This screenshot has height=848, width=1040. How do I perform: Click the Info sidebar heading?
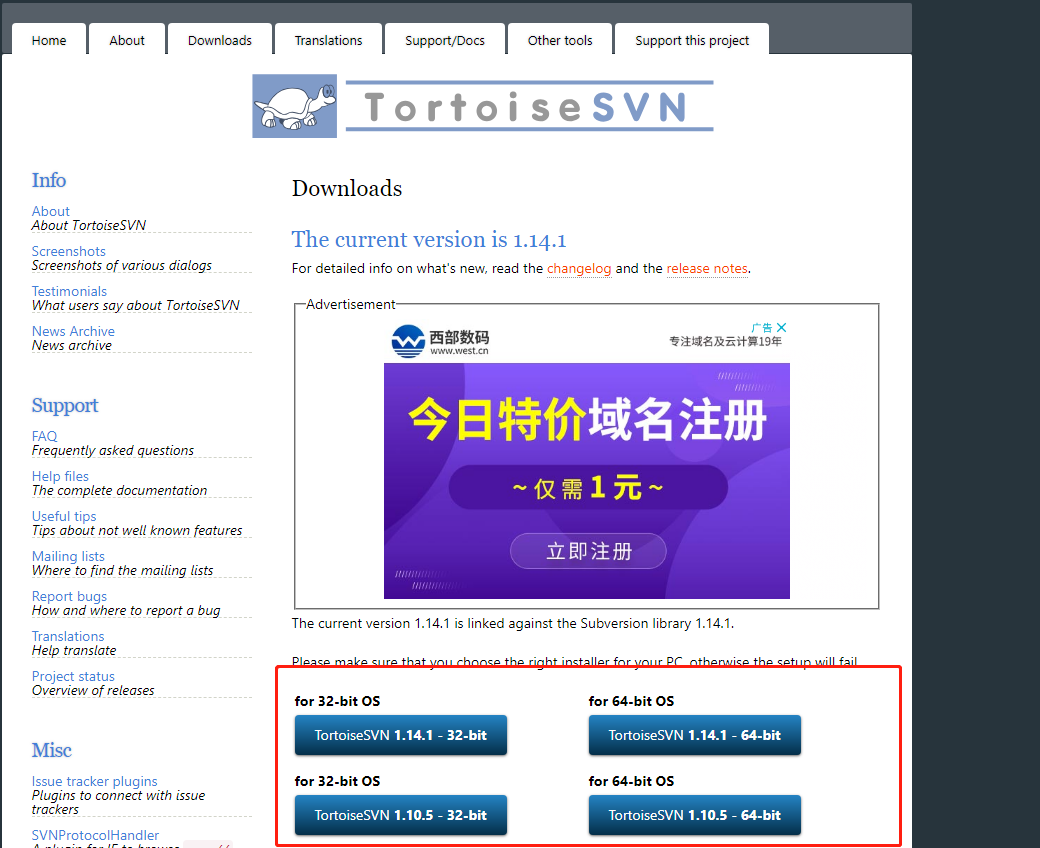tap(48, 180)
